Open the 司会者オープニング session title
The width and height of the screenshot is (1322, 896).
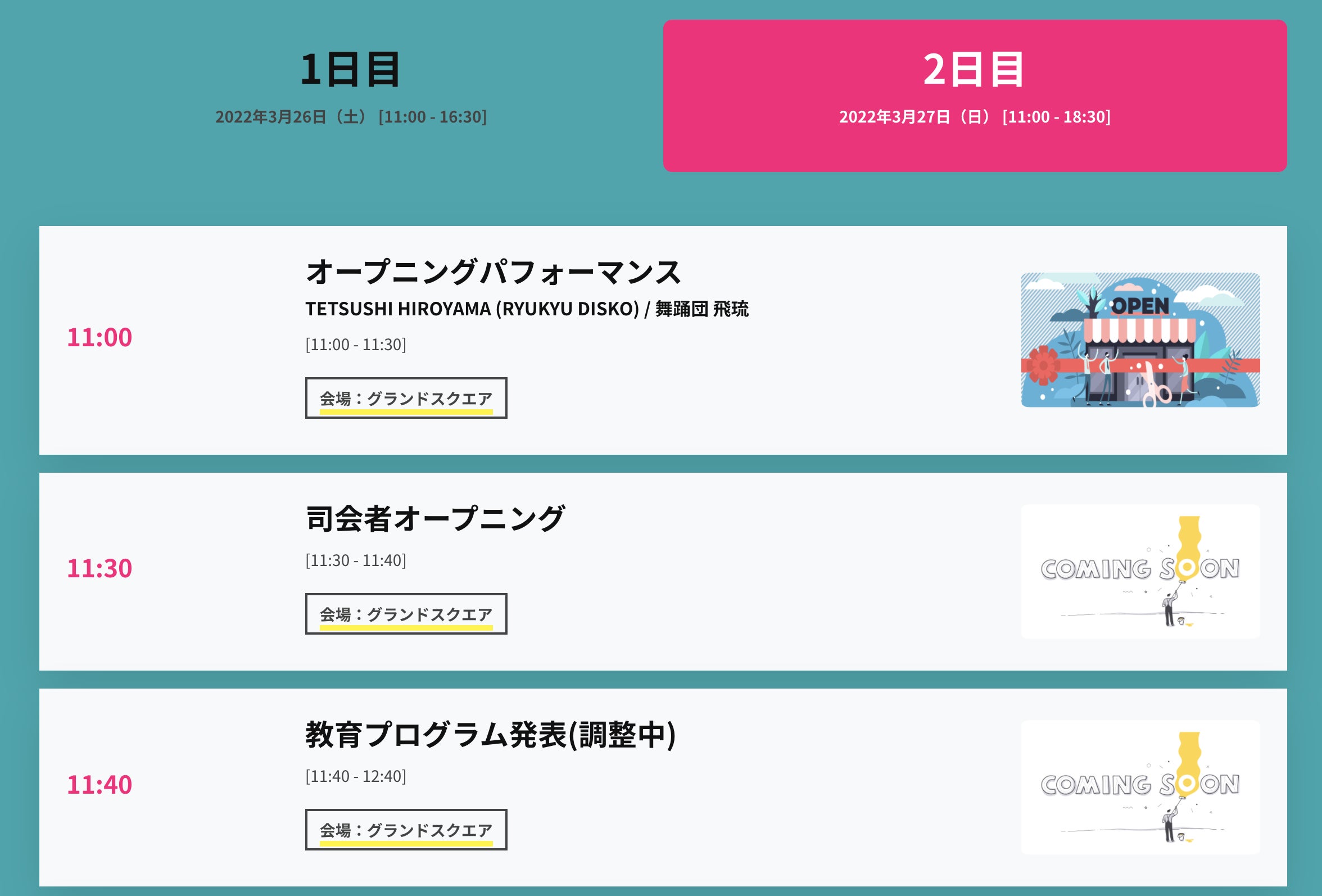click(435, 519)
